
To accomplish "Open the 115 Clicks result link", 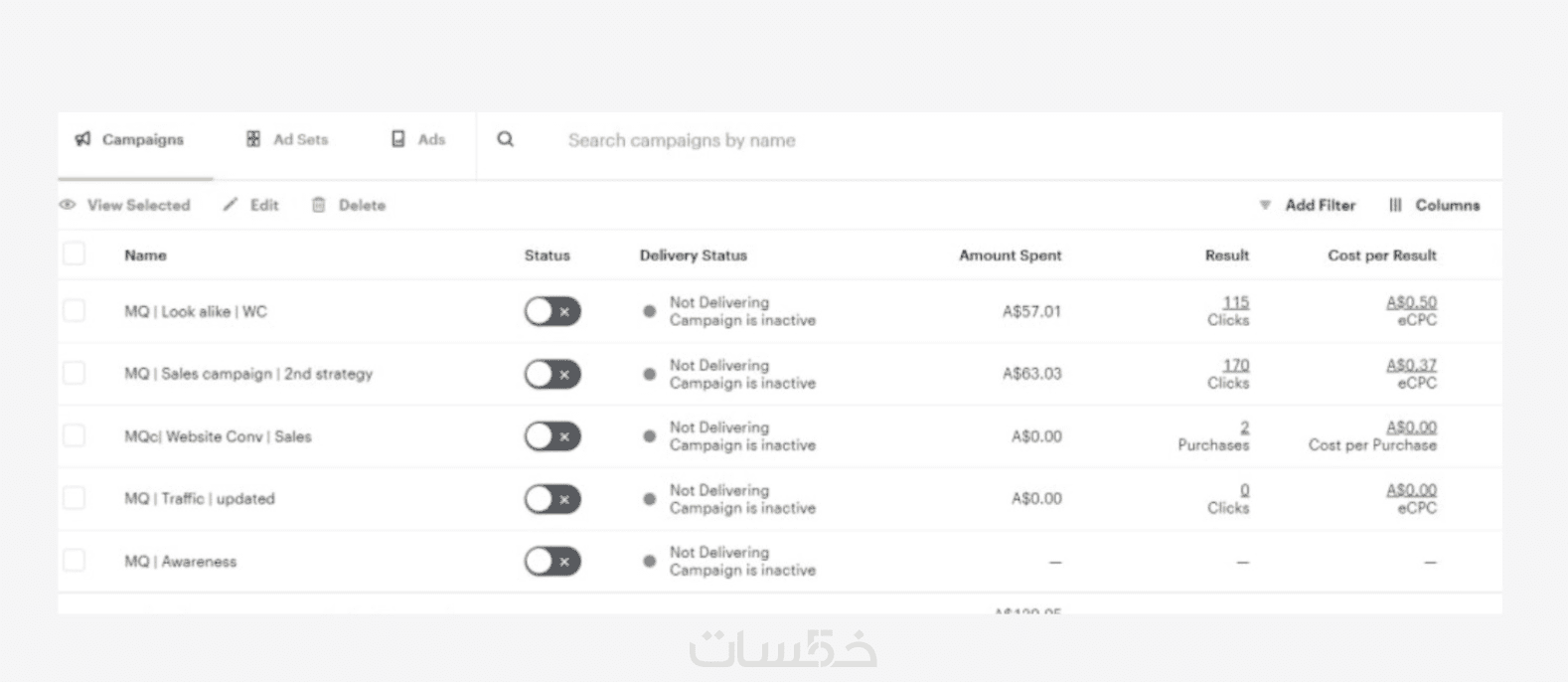I will pyautogui.click(x=1235, y=302).
